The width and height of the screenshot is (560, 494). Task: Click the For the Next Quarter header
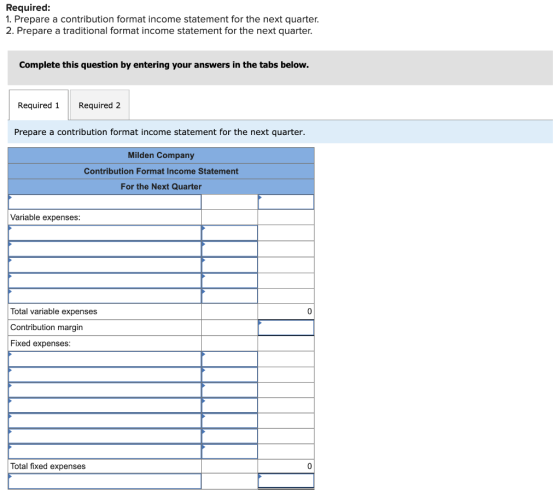(x=161, y=186)
